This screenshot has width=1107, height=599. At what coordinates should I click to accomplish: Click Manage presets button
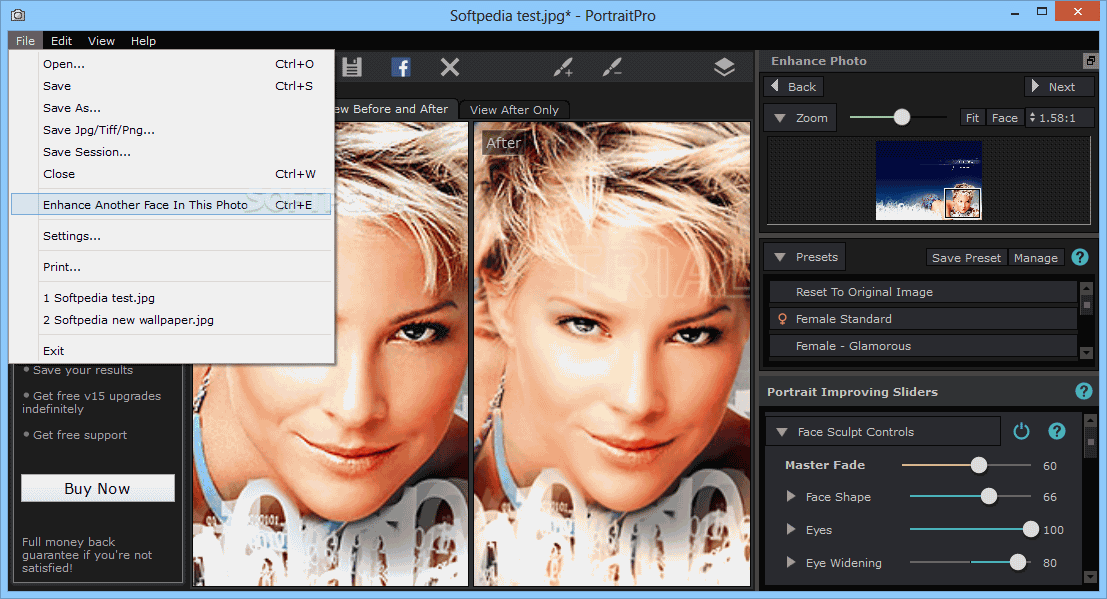pyautogui.click(x=1036, y=258)
